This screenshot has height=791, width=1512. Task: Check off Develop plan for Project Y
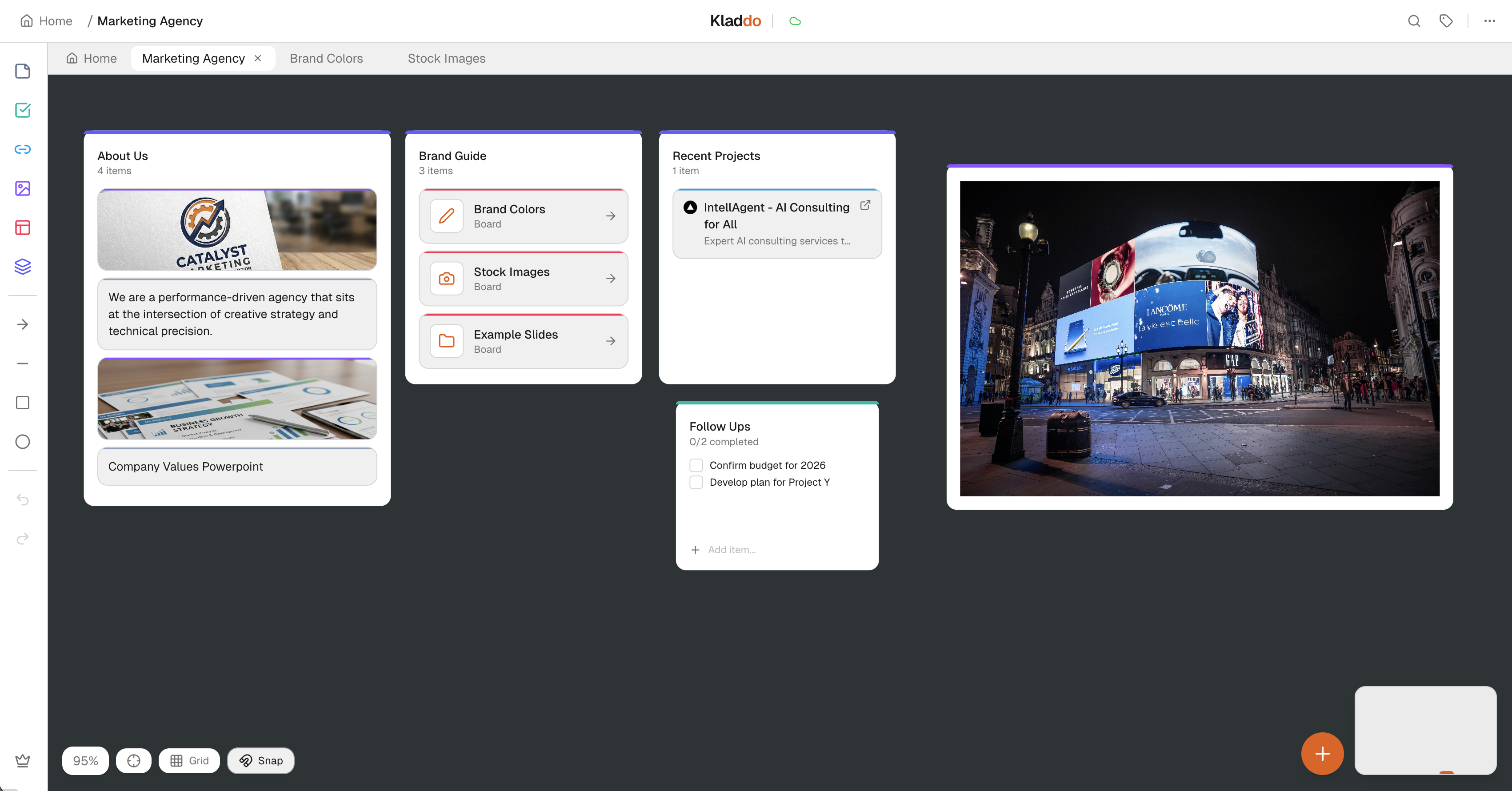696,482
